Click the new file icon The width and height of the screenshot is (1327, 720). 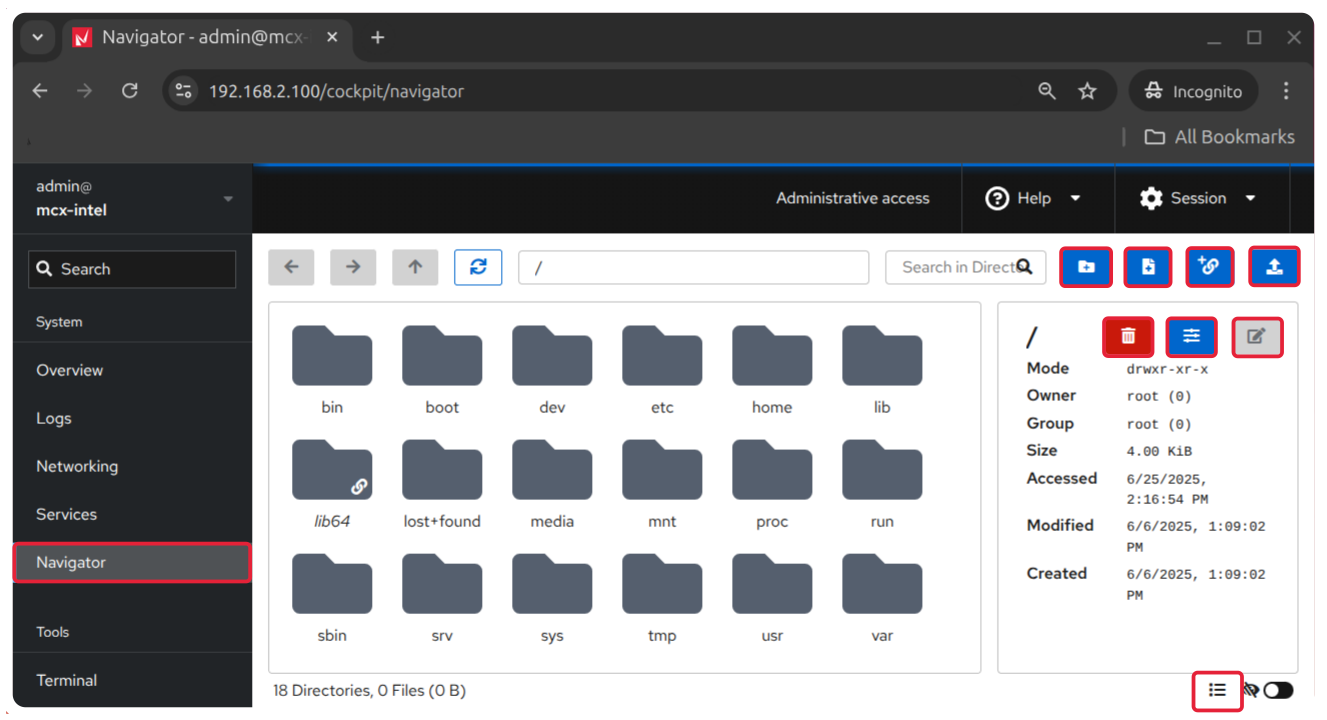(1148, 267)
